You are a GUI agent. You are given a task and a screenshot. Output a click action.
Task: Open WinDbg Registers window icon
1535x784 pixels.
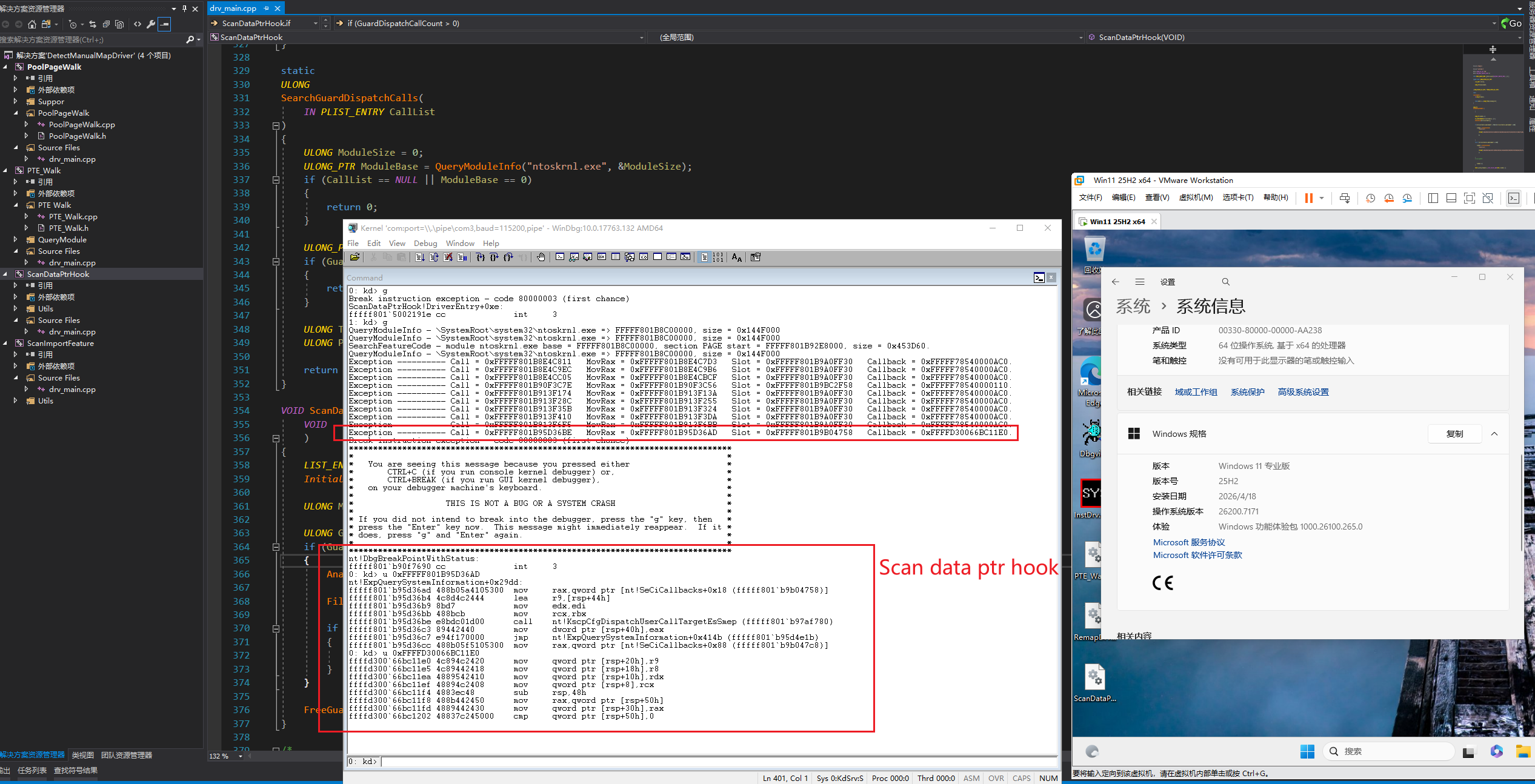pyautogui.click(x=602, y=257)
